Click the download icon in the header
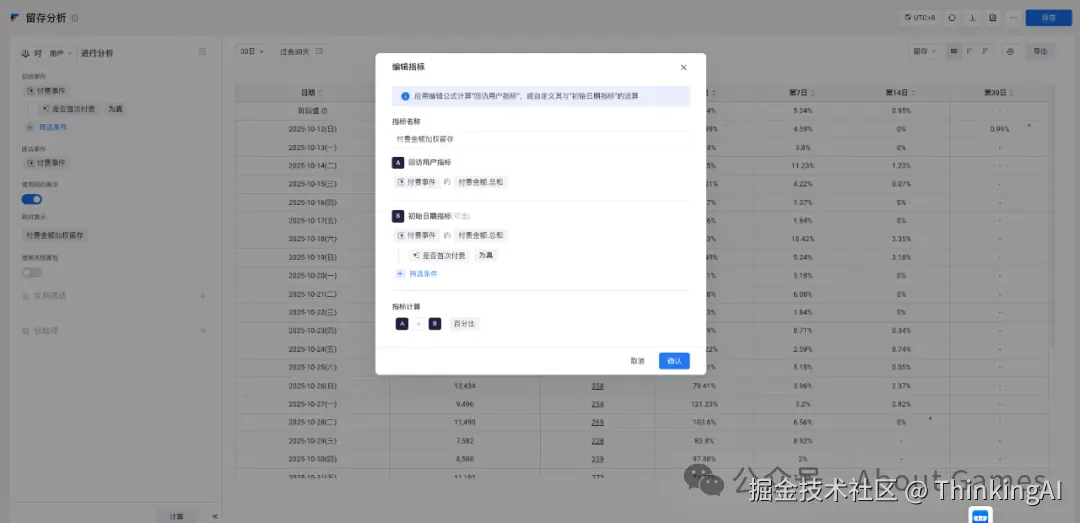 click(x=973, y=18)
